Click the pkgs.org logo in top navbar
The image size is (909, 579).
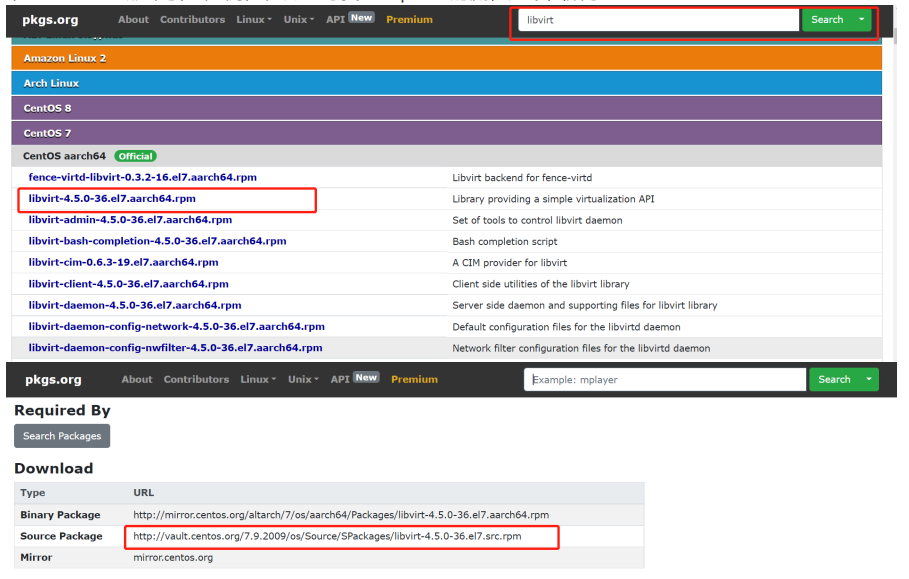52,19
